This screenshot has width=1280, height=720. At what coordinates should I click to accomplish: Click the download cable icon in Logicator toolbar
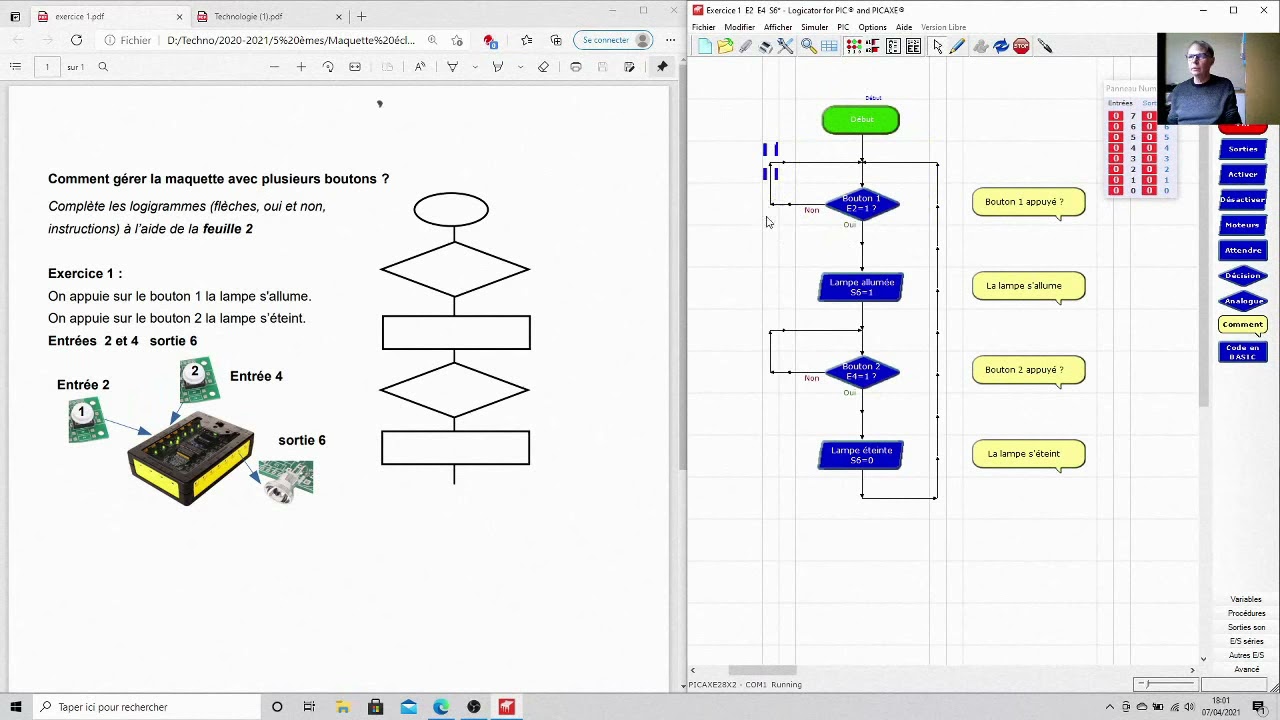1045,46
